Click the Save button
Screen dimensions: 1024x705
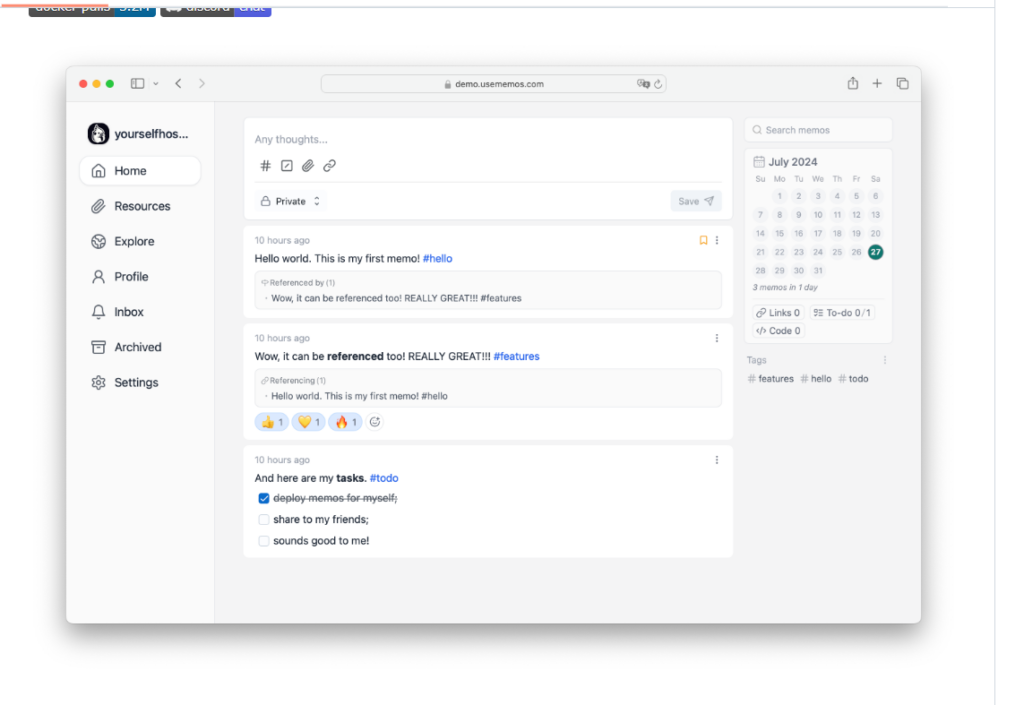[696, 201]
